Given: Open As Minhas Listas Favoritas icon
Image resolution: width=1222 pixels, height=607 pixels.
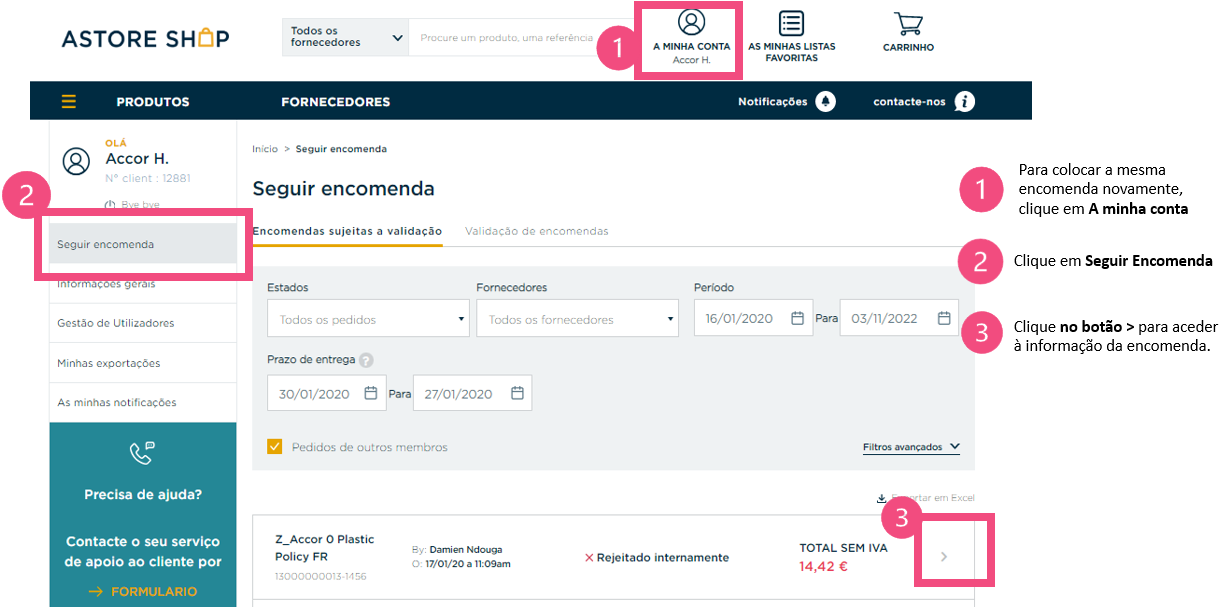Looking at the screenshot, I should (x=791, y=23).
